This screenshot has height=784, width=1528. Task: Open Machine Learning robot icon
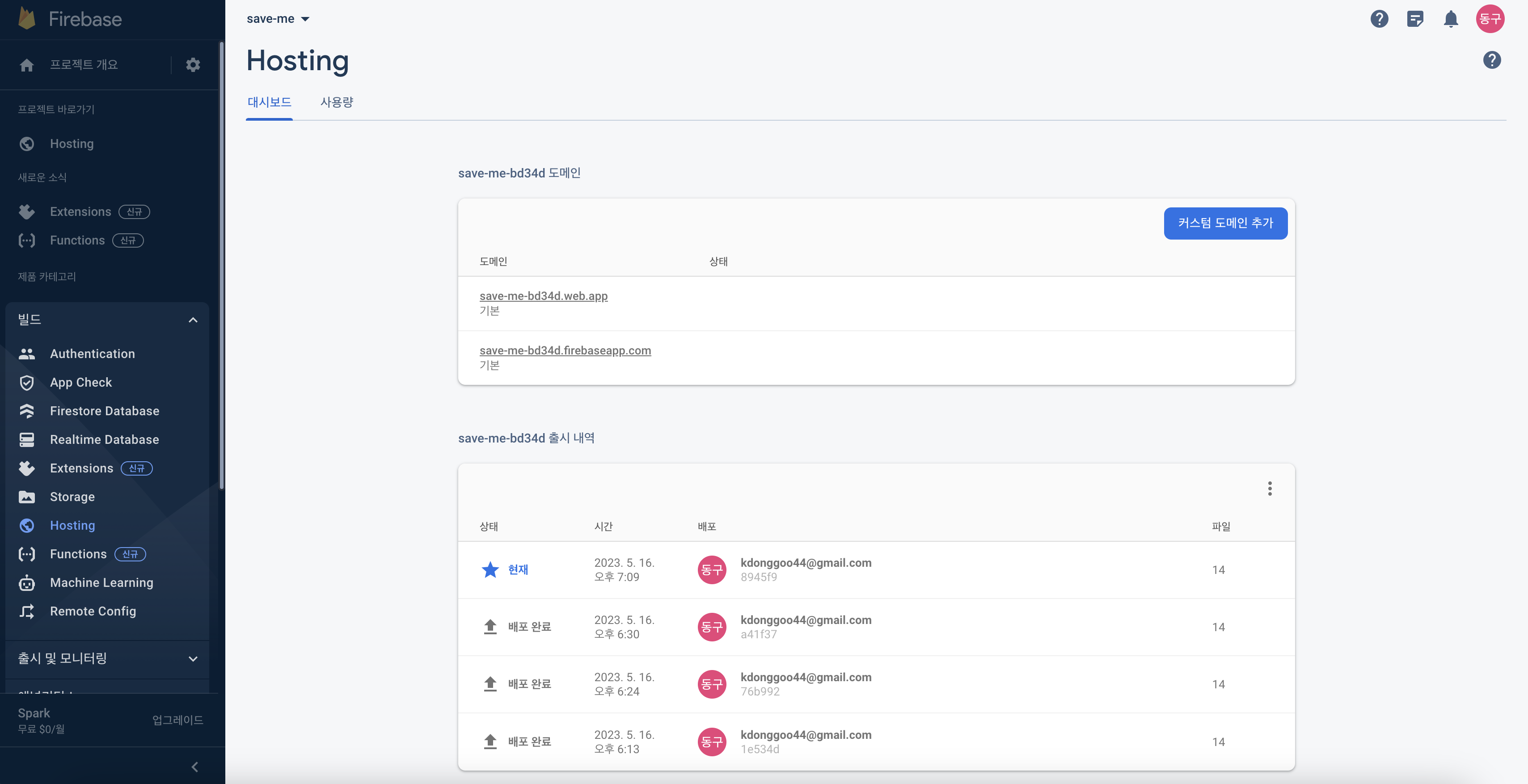coord(27,583)
